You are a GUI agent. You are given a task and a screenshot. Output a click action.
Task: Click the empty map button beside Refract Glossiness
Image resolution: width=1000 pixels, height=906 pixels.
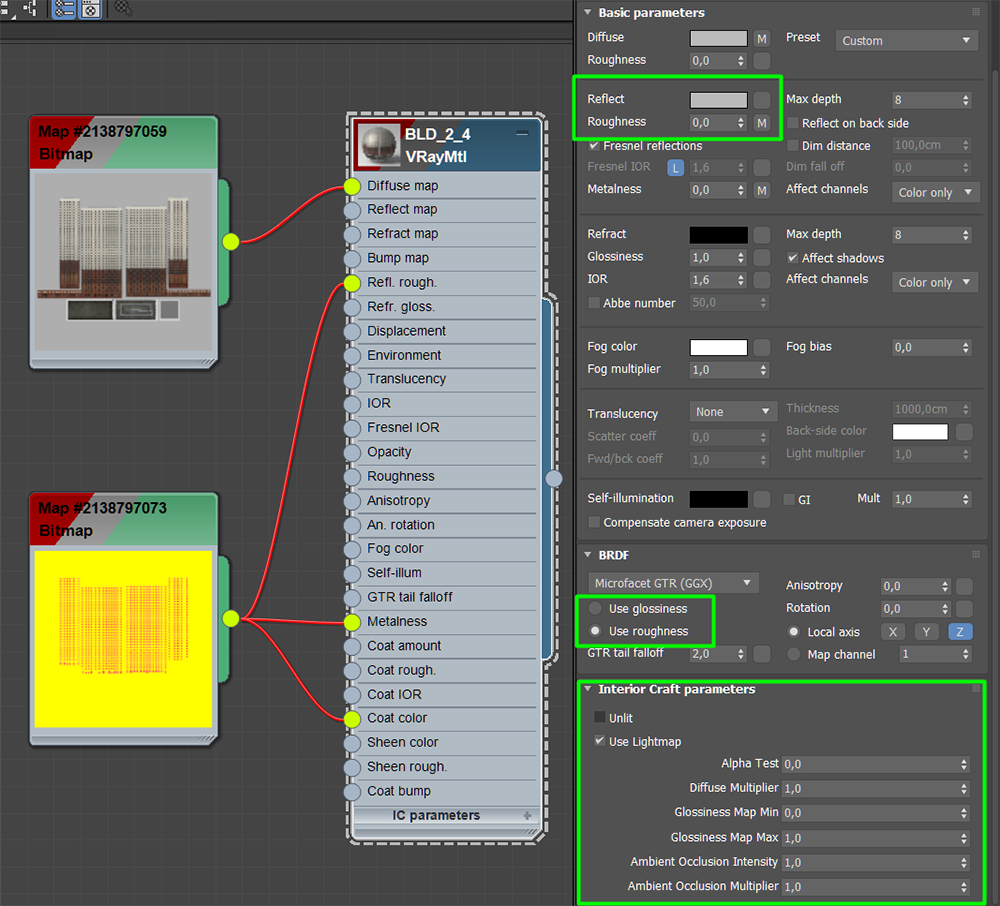click(761, 258)
